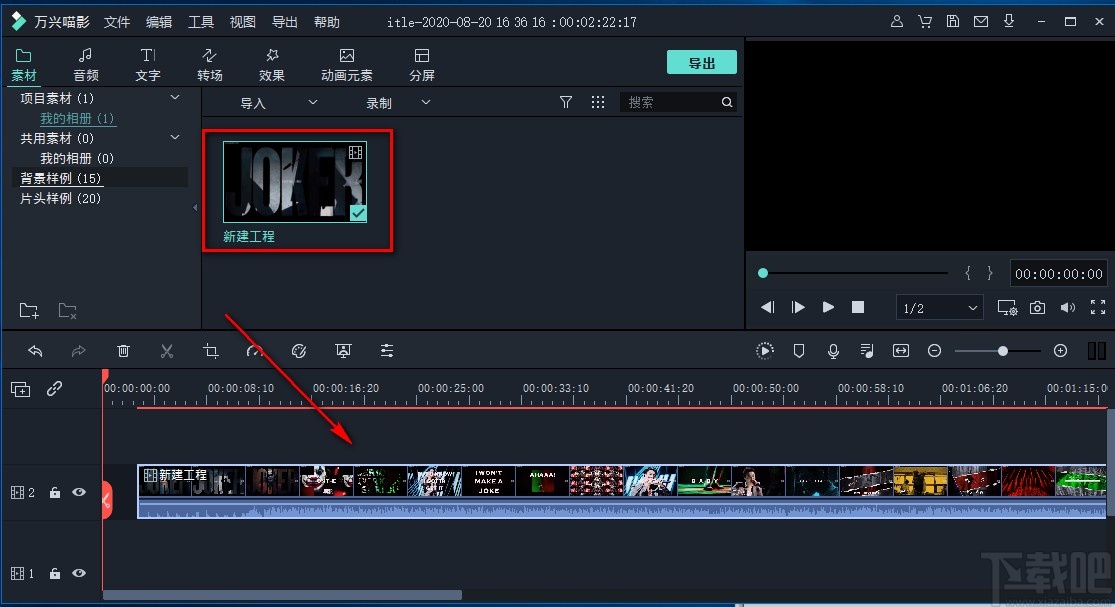Toggle visibility of track 2 with eye icon

tap(79, 492)
